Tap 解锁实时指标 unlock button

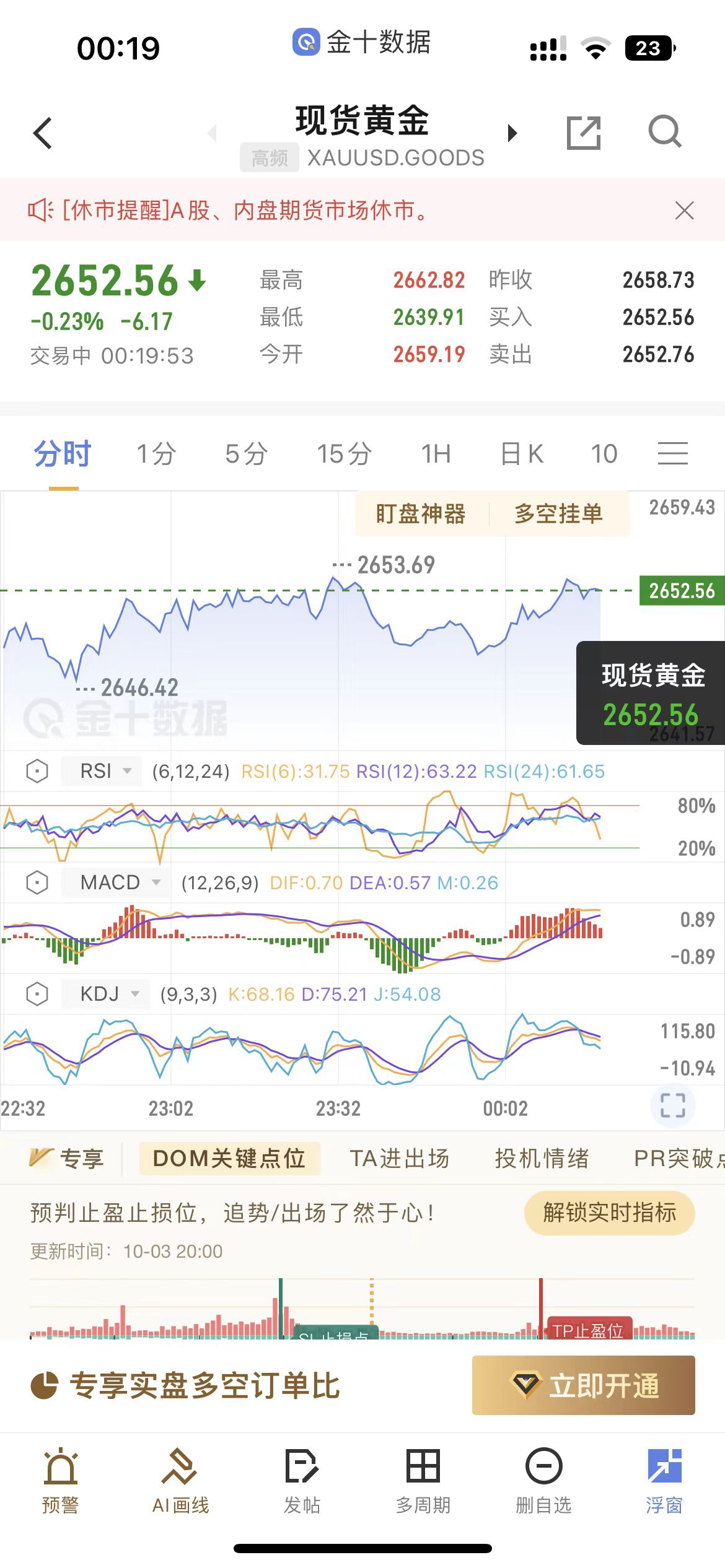click(x=609, y=1213)
